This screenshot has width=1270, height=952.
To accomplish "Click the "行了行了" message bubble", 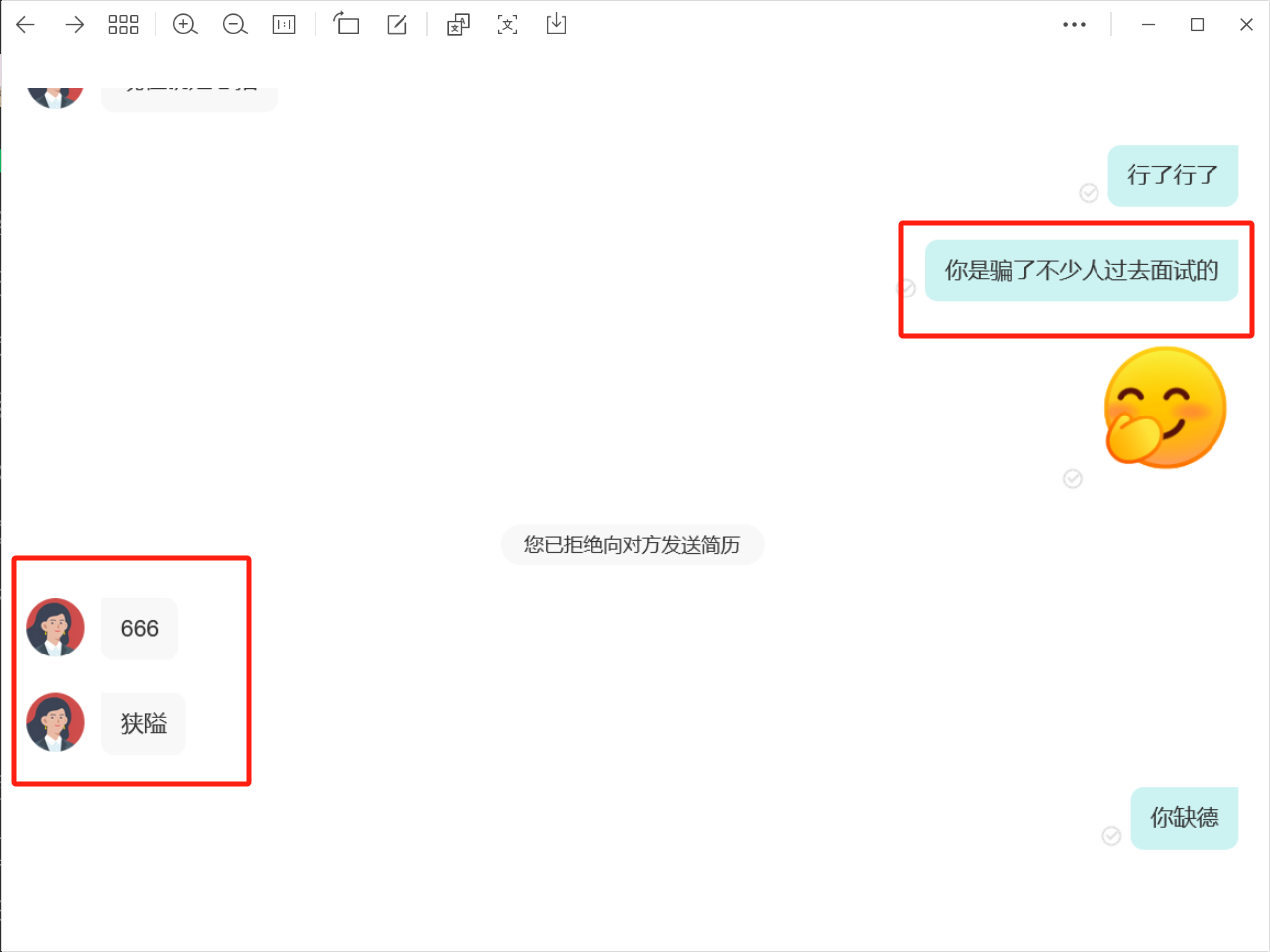I will coord(1172,176).
